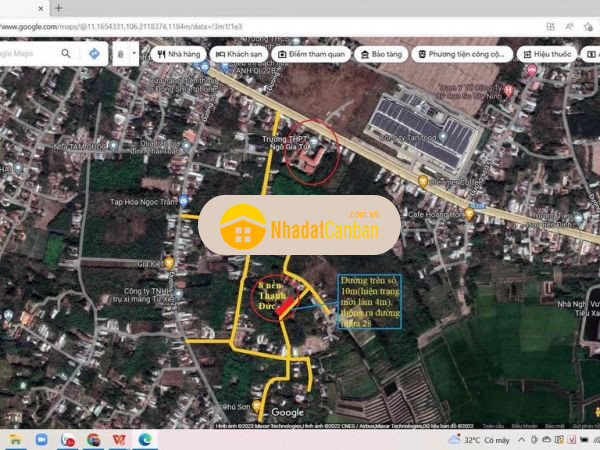Open Google Chrome from the taskbar
600x450 pixels.
pyautogui.click(x=94, y=439)
